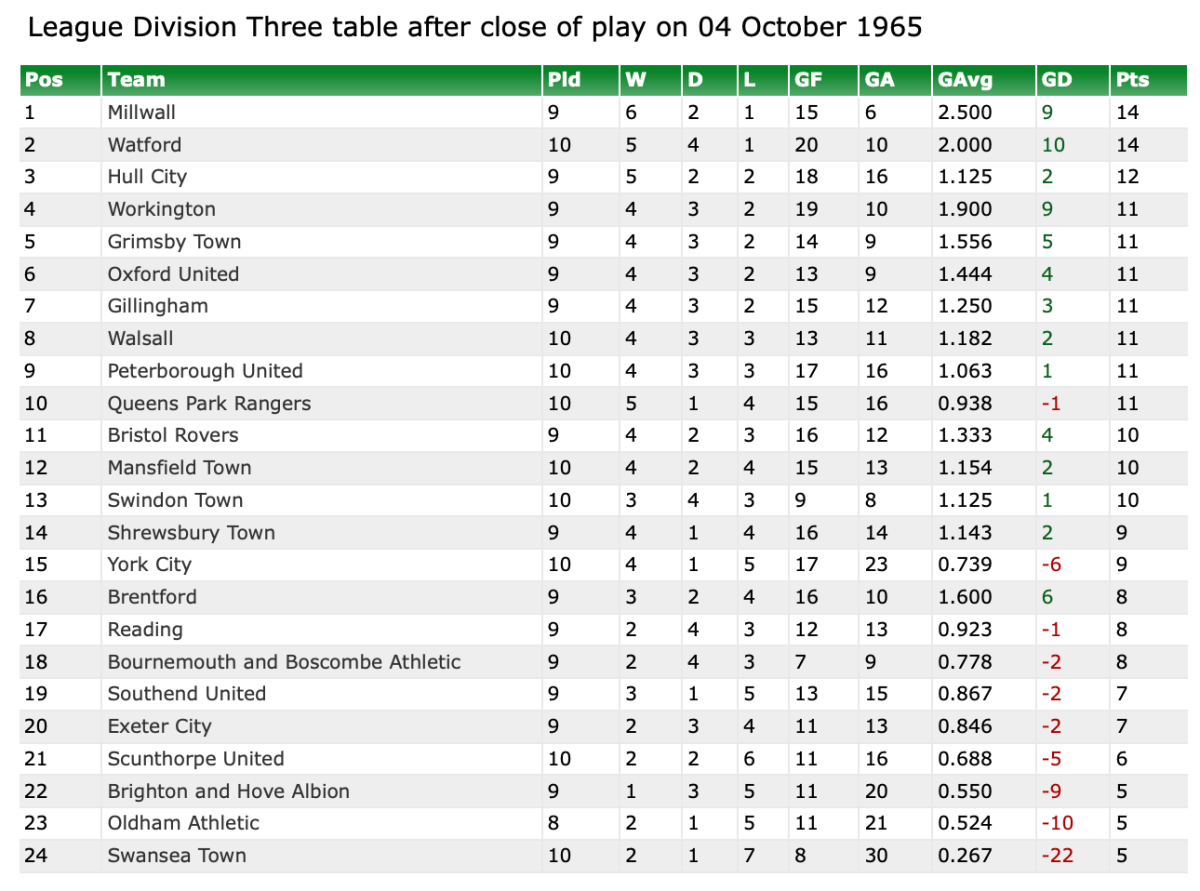Click Bournemouth and Boscombe Athletic entry
Screen dimensions: 1200x891
pos(284,662)
